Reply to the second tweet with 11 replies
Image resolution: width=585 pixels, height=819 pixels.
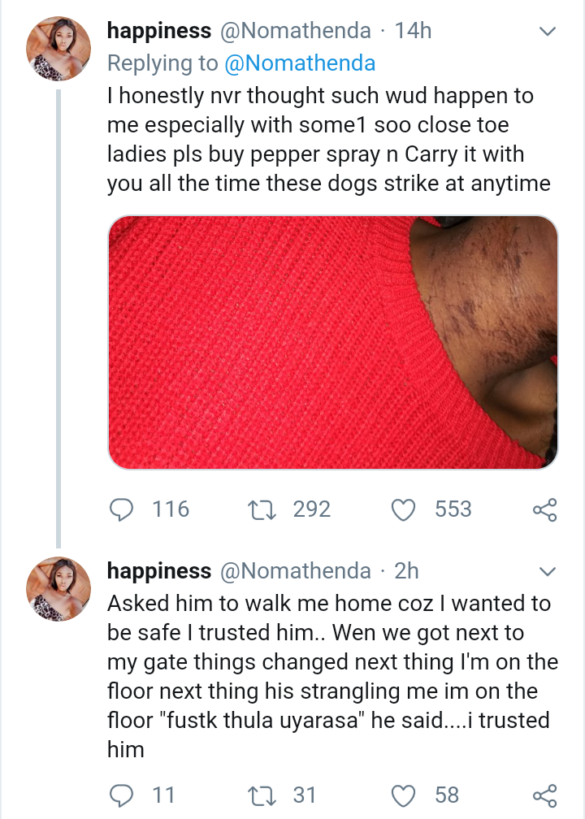pyautogui.click(x=121, y=795)
